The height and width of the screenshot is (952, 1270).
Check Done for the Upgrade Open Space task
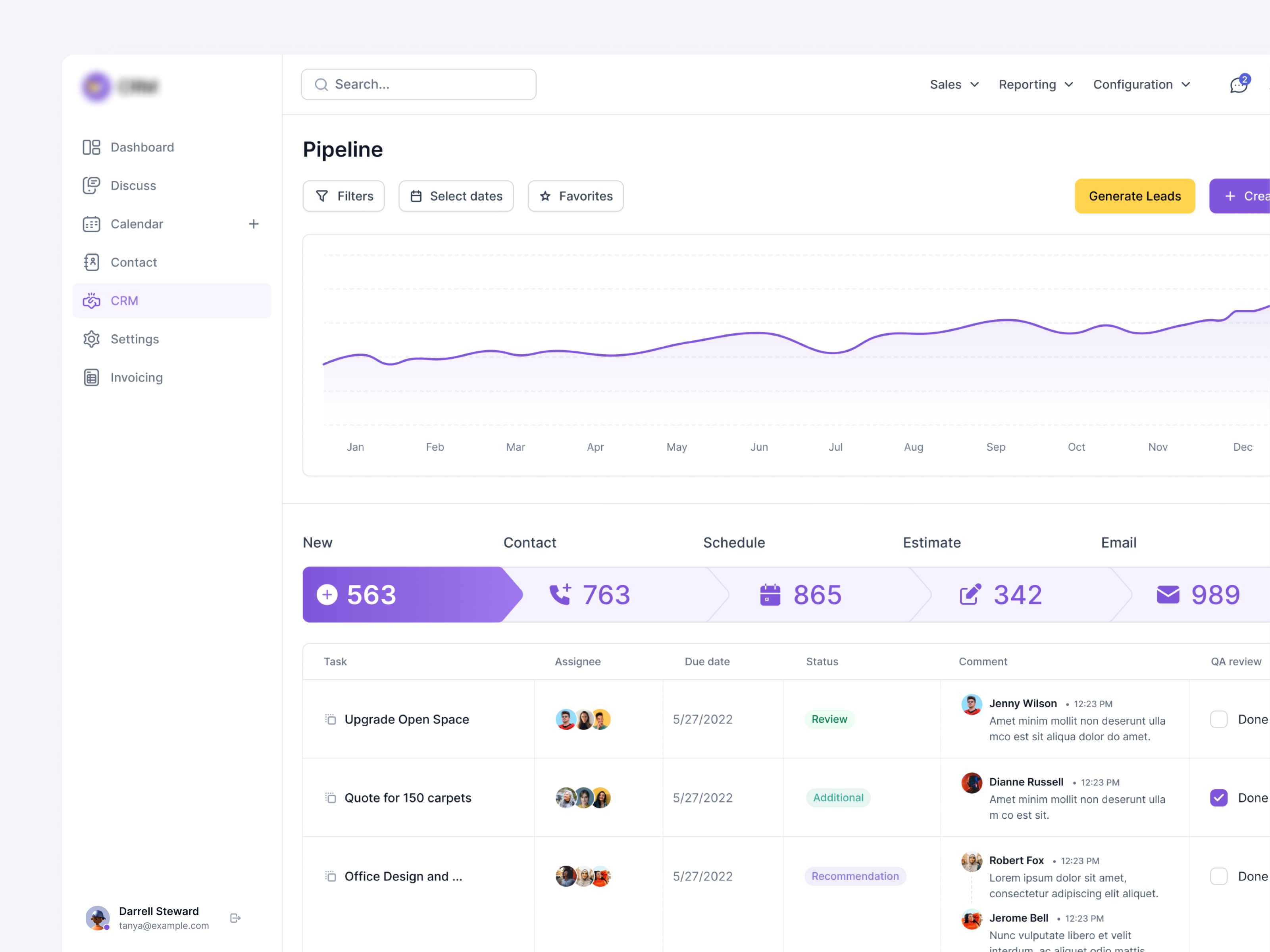point(1218,719)
